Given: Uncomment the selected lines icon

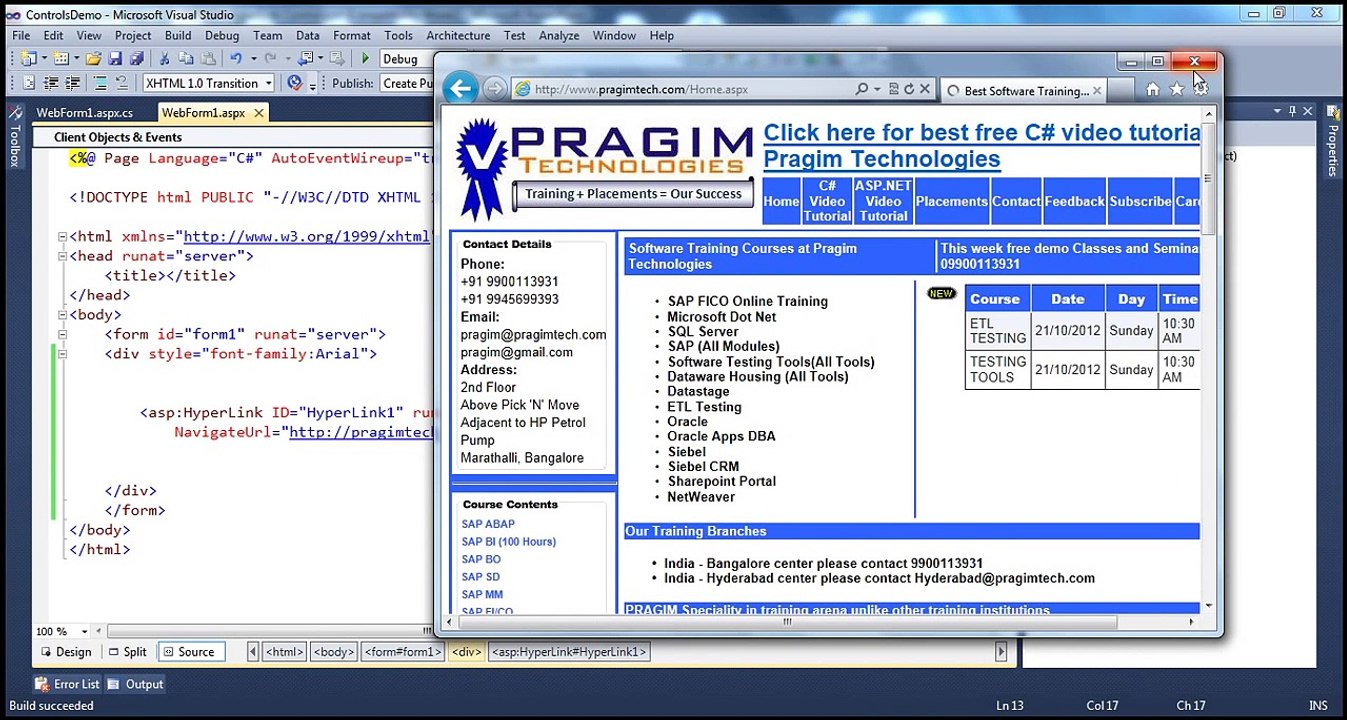Looking at the screenshot, I should coord(122,83).
